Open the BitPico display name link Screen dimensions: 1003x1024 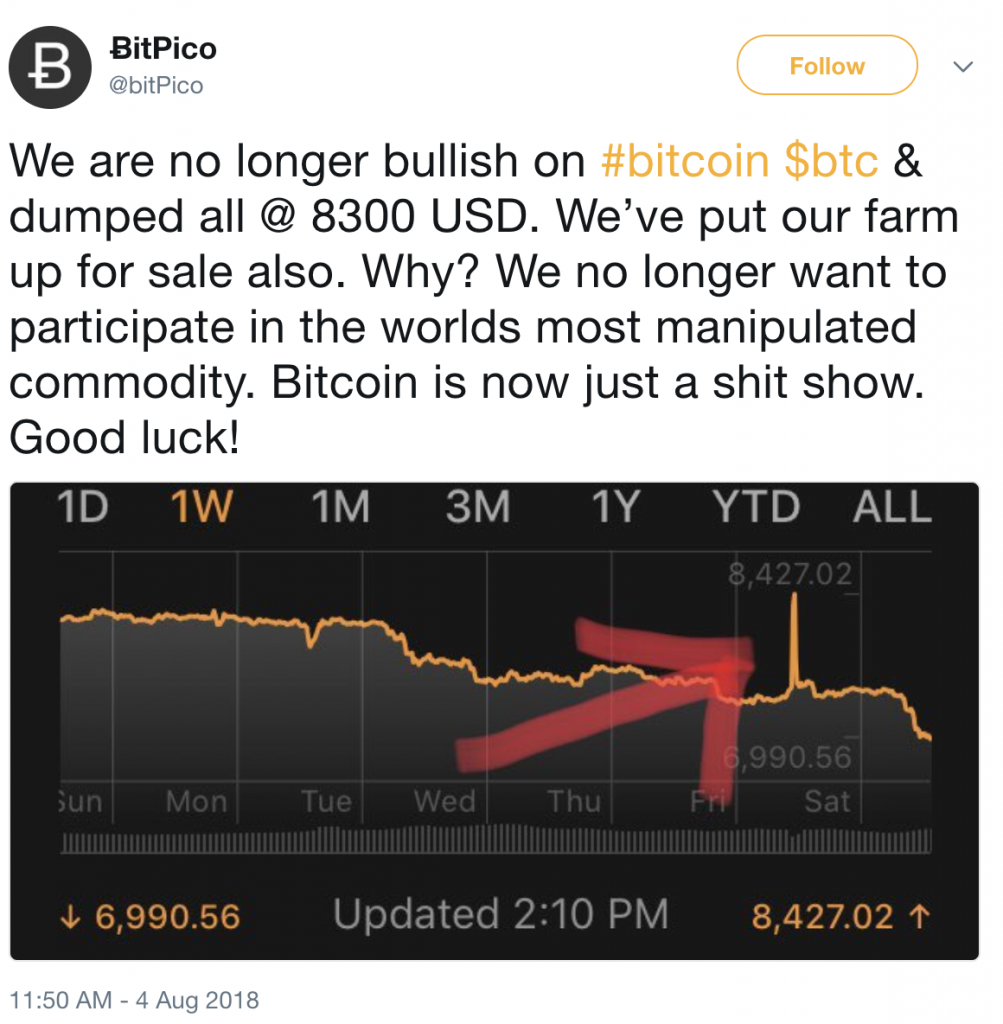164,49
